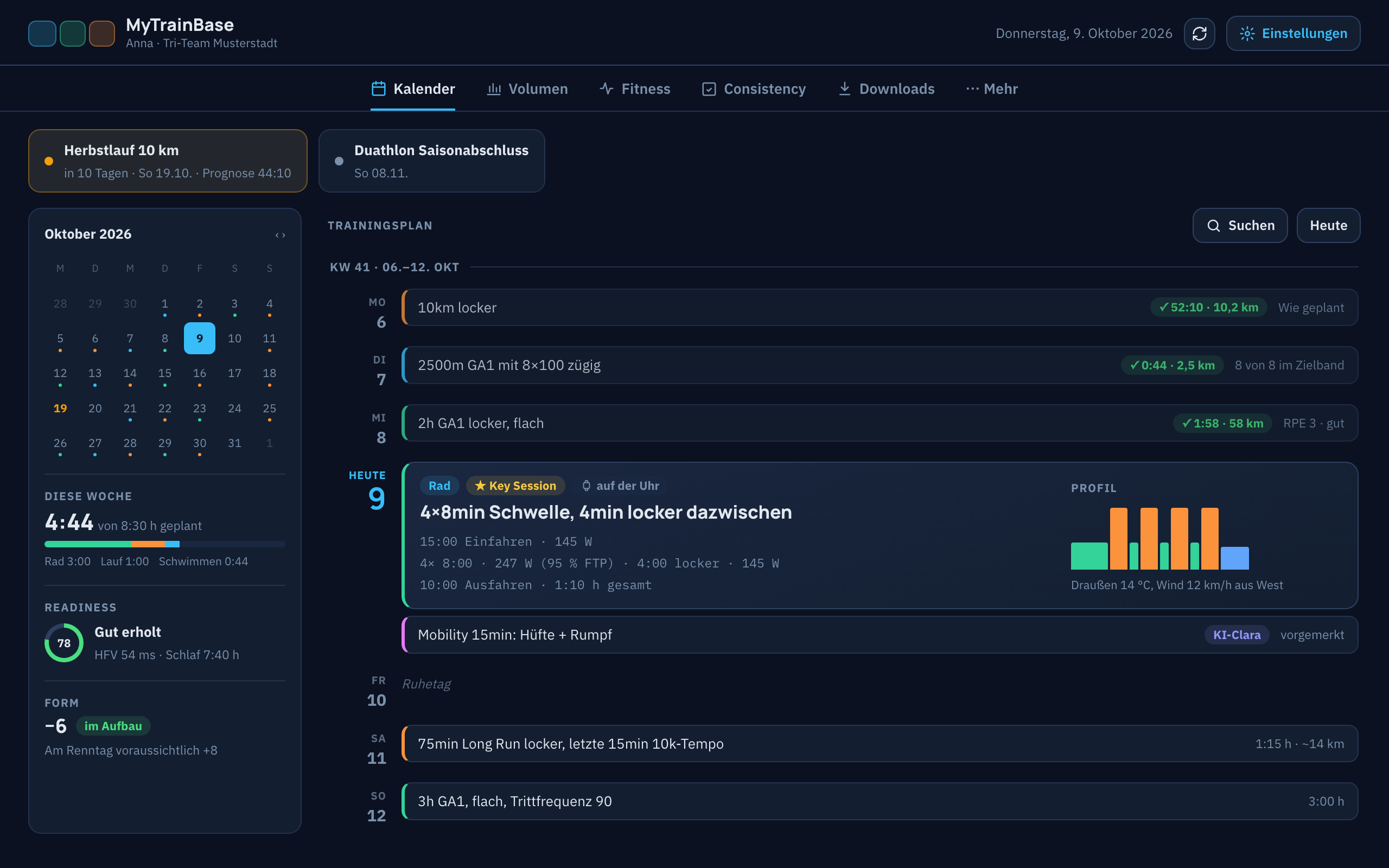Image resolution: width=1389 pixels, height=868 pixels.
Task: Click the KI-Clara badge
Action: 1237,635
